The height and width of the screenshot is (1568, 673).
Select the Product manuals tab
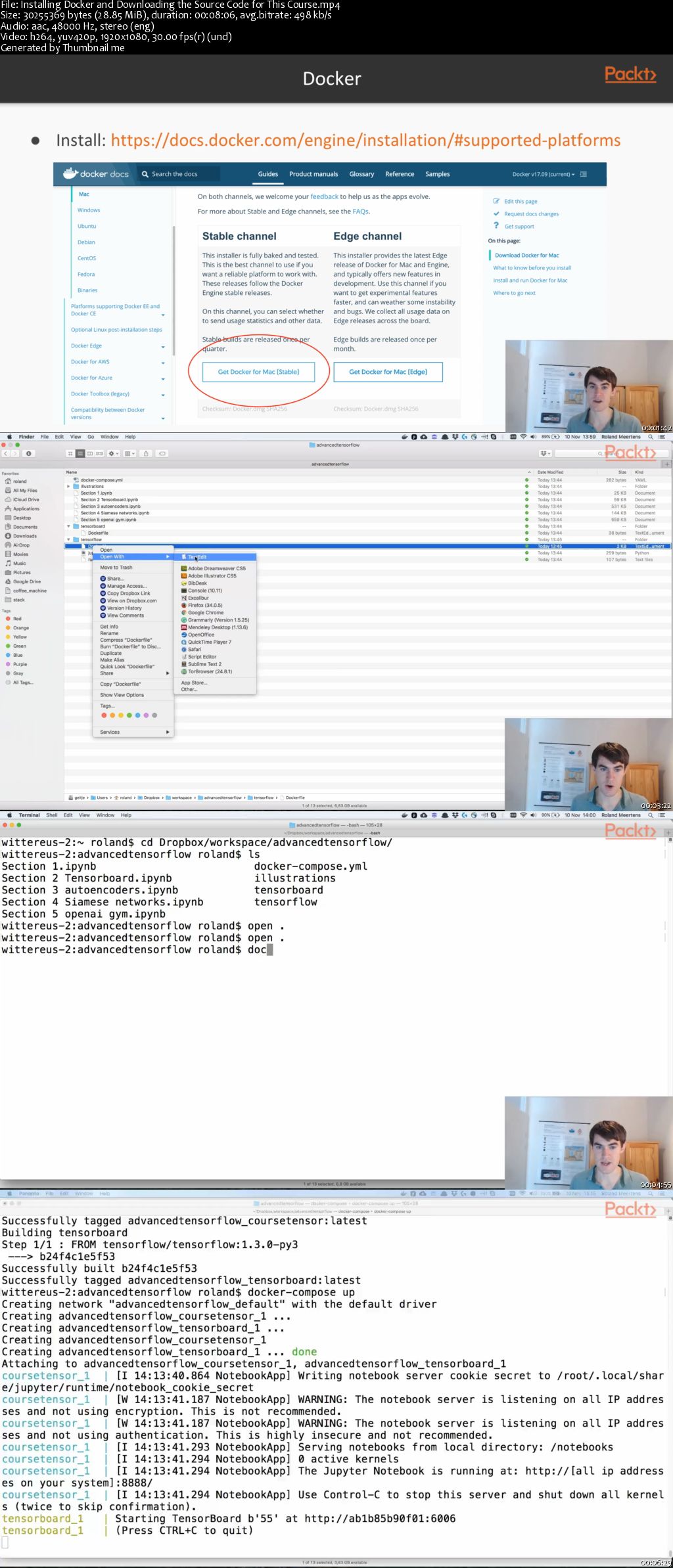[x=313, y=174]
